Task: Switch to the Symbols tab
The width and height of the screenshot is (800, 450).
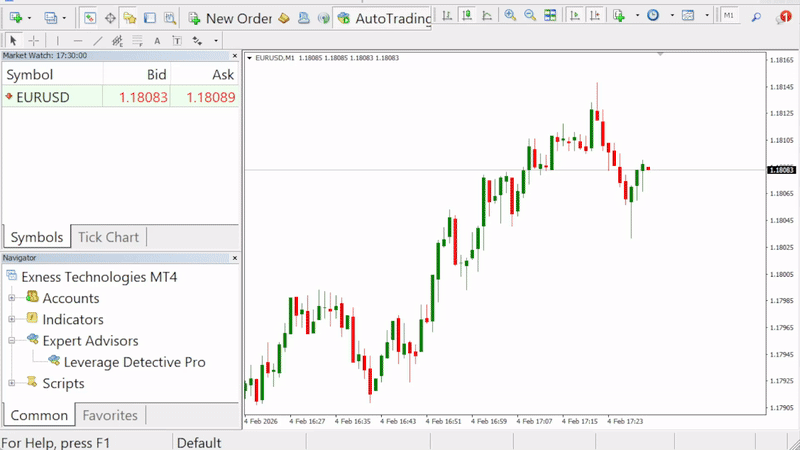Action: pos(37,237)
